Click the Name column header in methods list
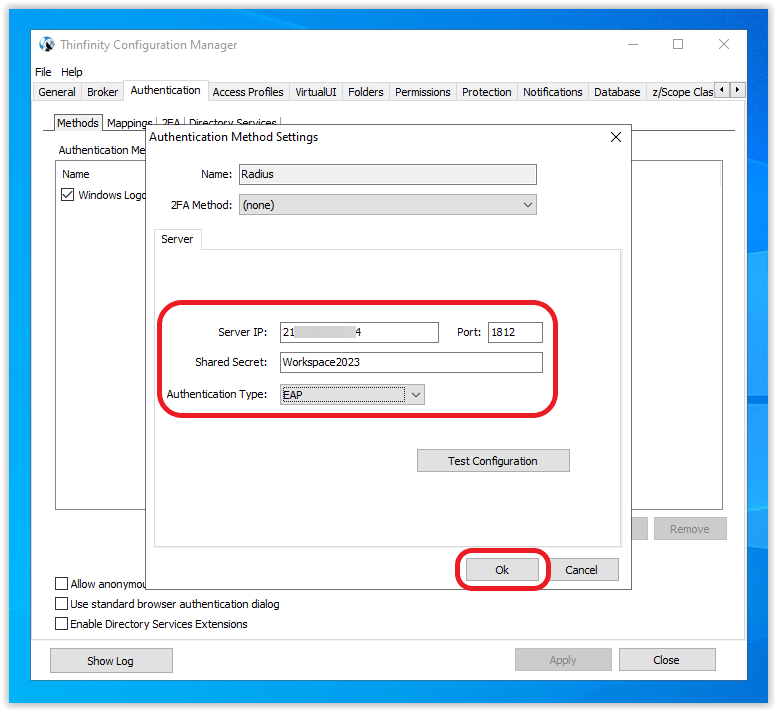776x711 pixels. point(76,174)
